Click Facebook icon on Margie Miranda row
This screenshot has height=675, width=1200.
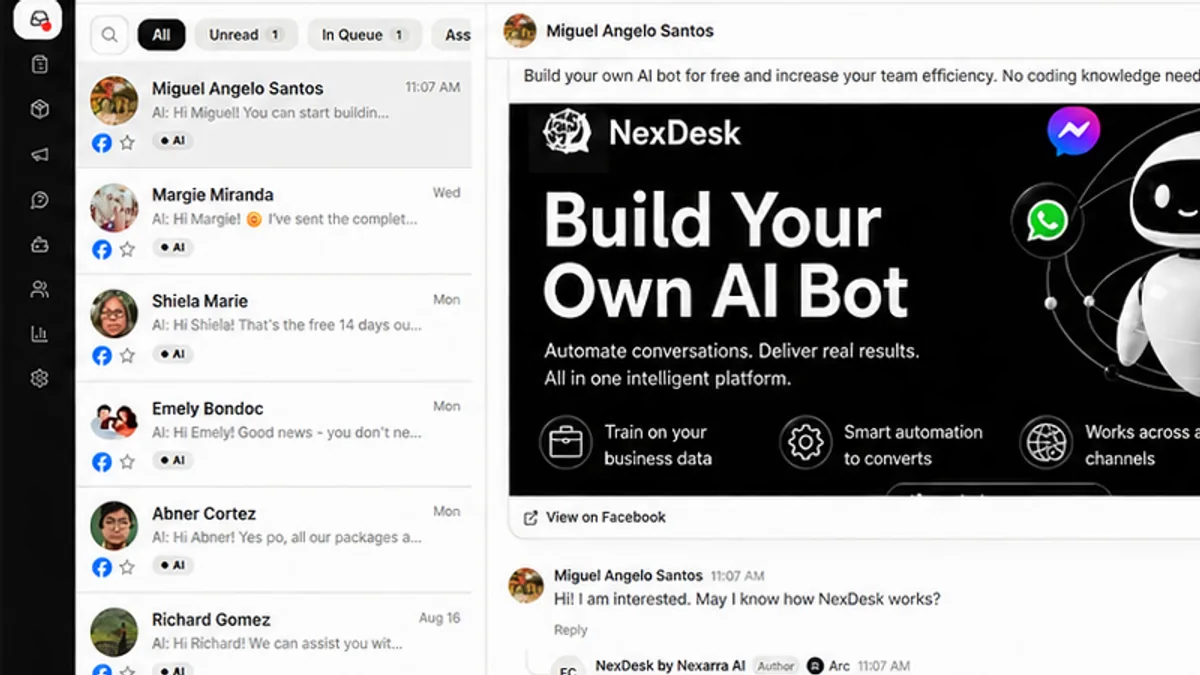(101, 249)
